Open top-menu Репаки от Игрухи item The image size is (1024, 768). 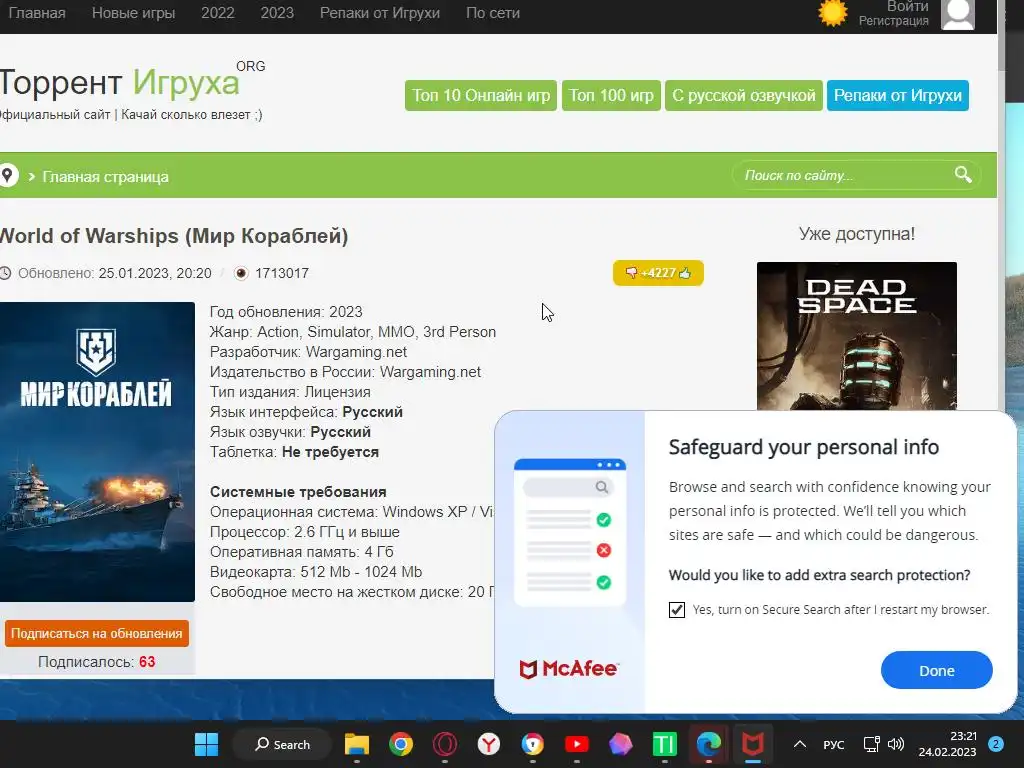pyautogui.click(x=379, y=13)
